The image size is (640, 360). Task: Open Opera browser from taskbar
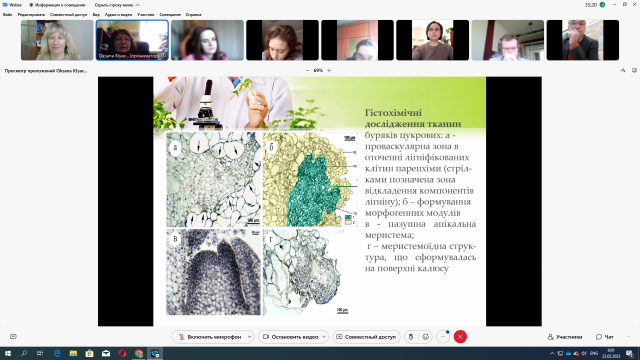tap(122, 353)
